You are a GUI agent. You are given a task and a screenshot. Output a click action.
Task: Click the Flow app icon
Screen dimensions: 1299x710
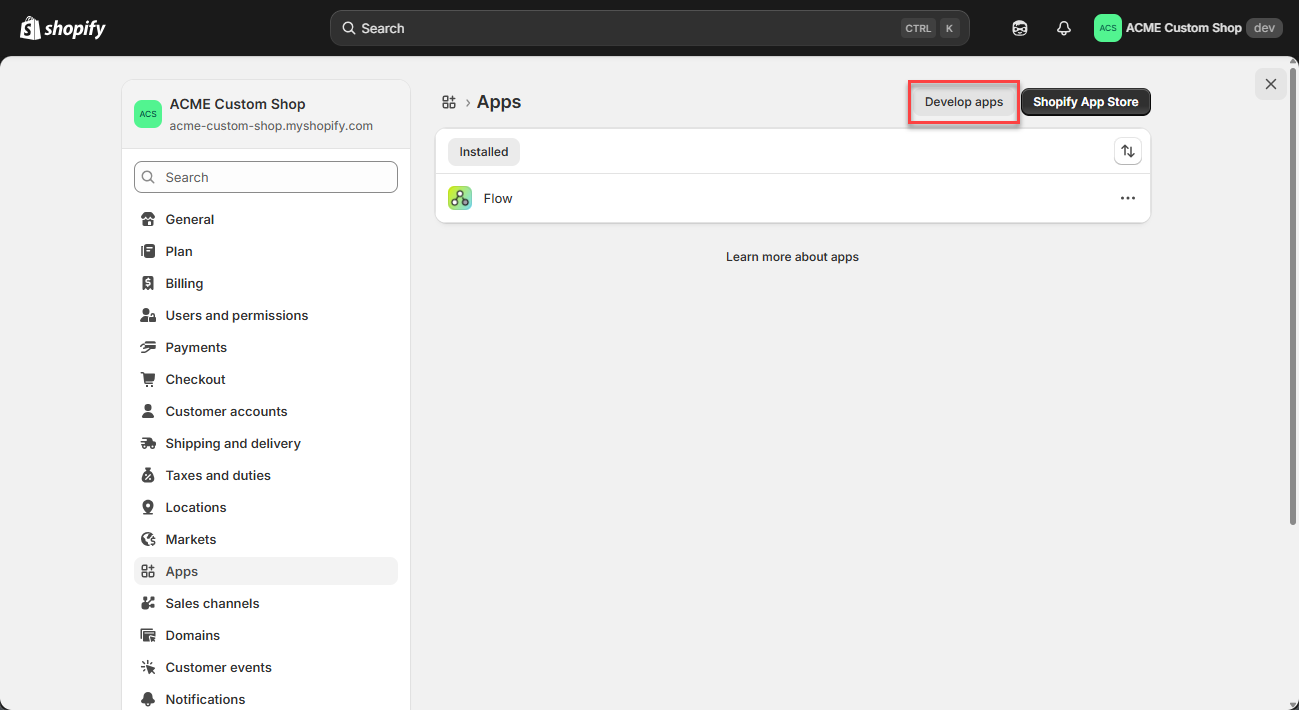460,198
